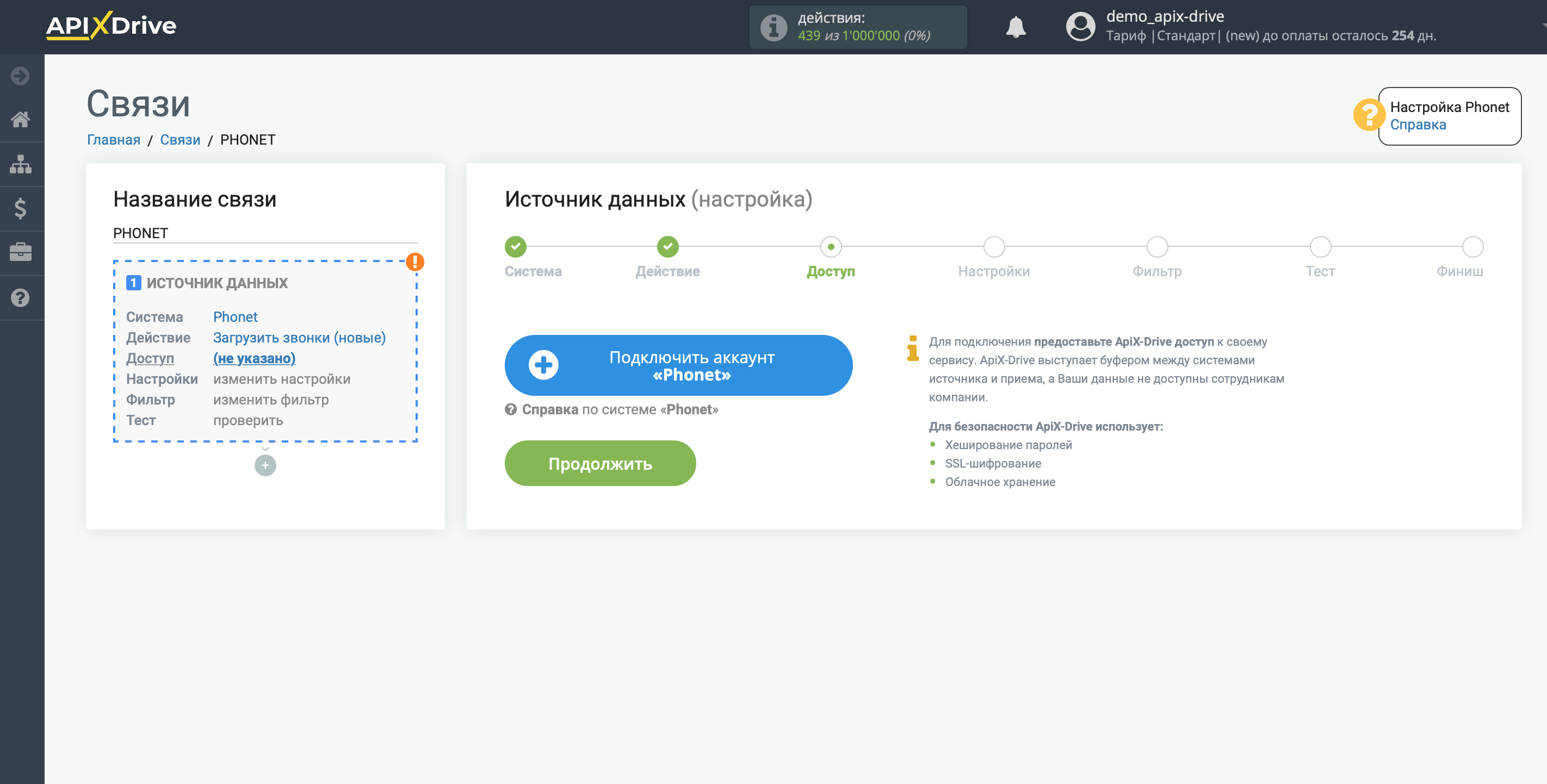Add new block with plus circle
This screenshot has height=784, width=1547.
click(265, 465)
